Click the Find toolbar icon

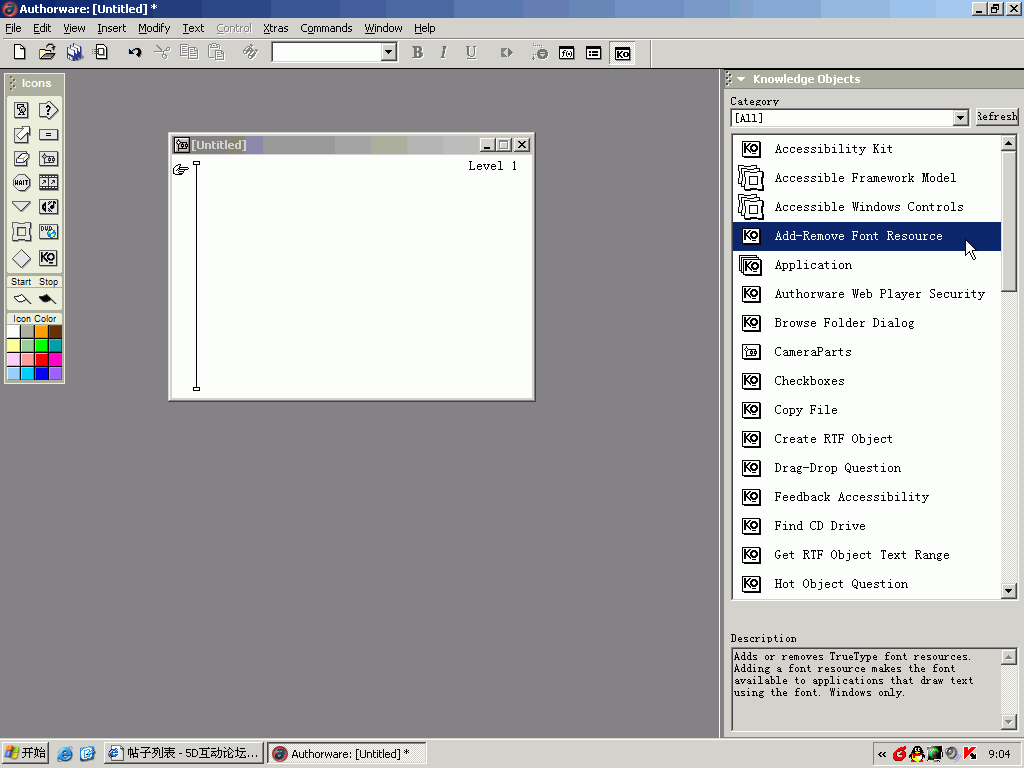[250, 52]
